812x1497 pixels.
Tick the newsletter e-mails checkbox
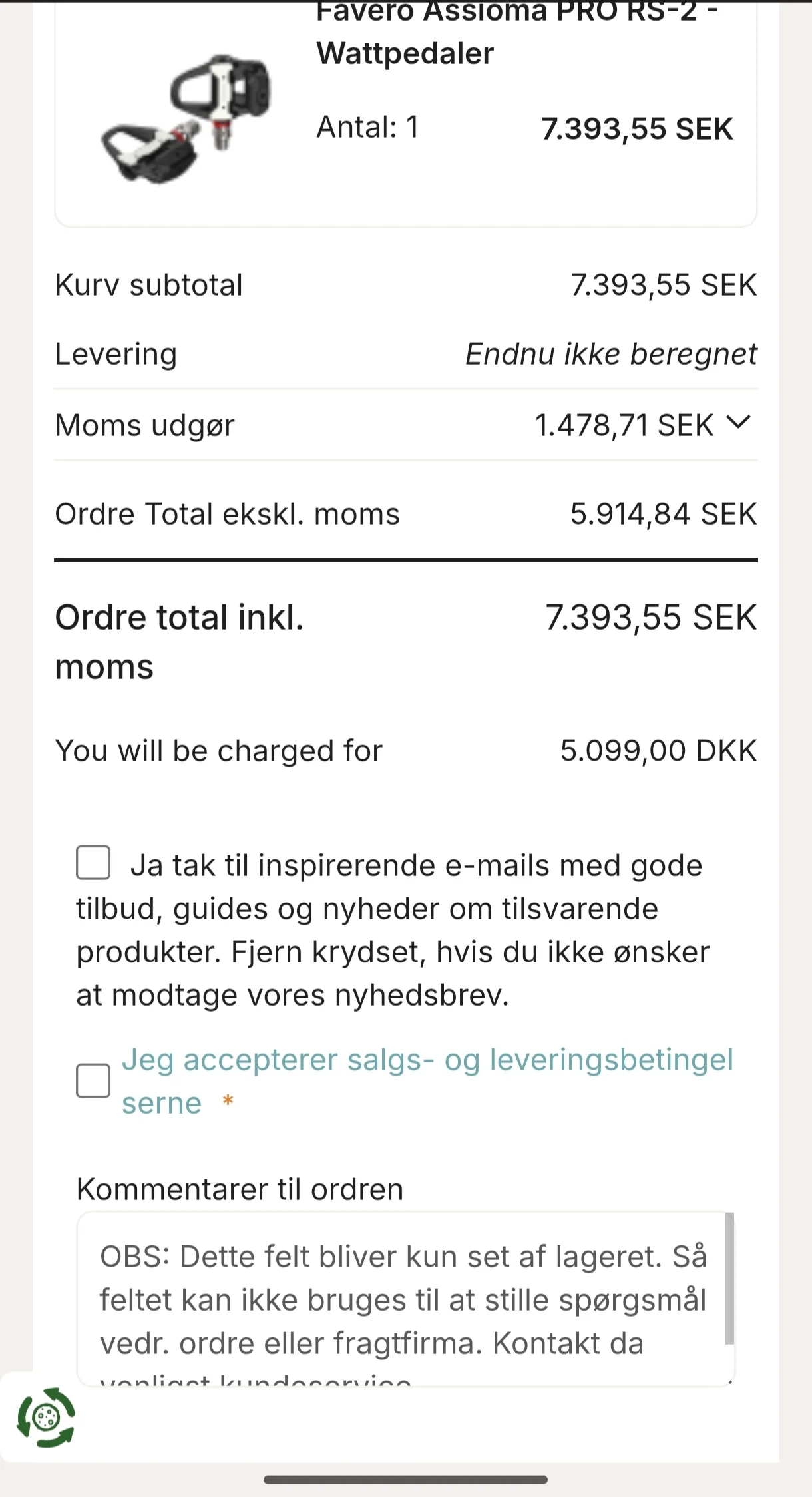tap(93, 863)
